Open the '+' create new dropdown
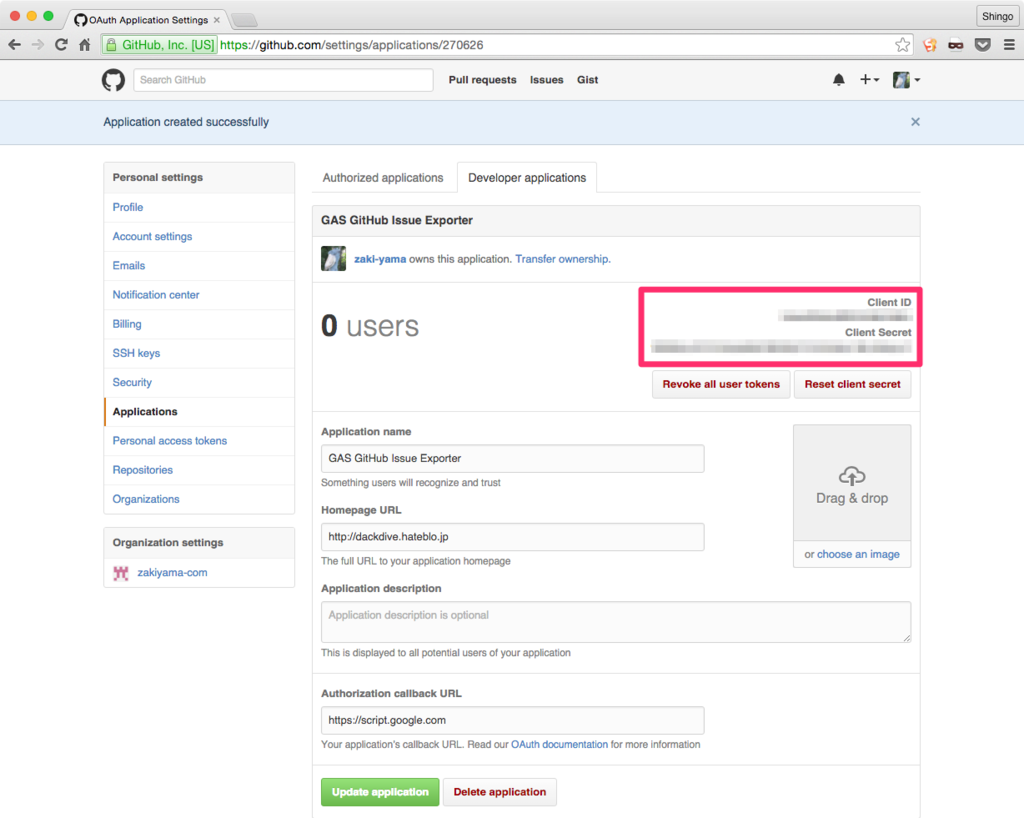This screenshot has height=818, width=1024. [869, 80]
